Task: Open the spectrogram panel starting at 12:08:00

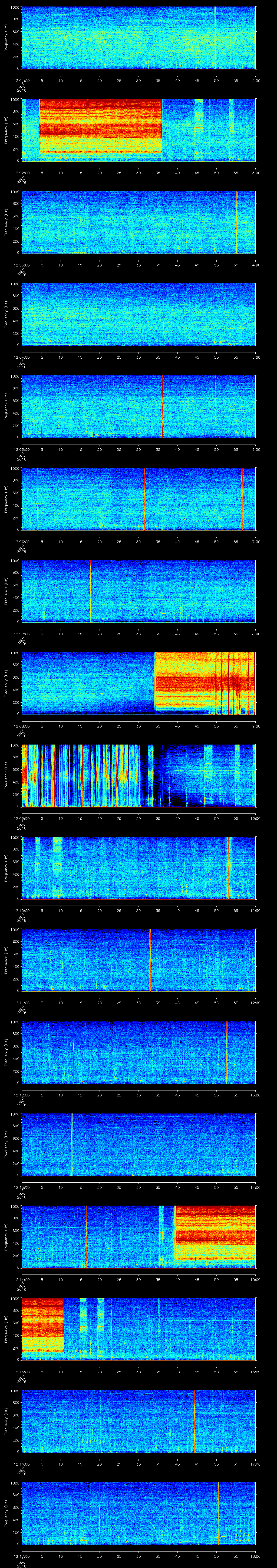Action: [138, 683]
